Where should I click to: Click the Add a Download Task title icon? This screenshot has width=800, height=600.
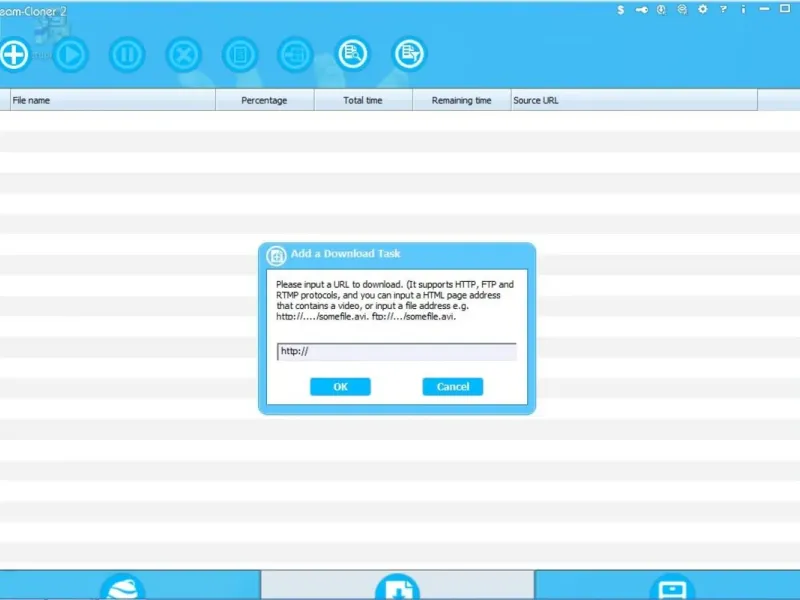276,256
